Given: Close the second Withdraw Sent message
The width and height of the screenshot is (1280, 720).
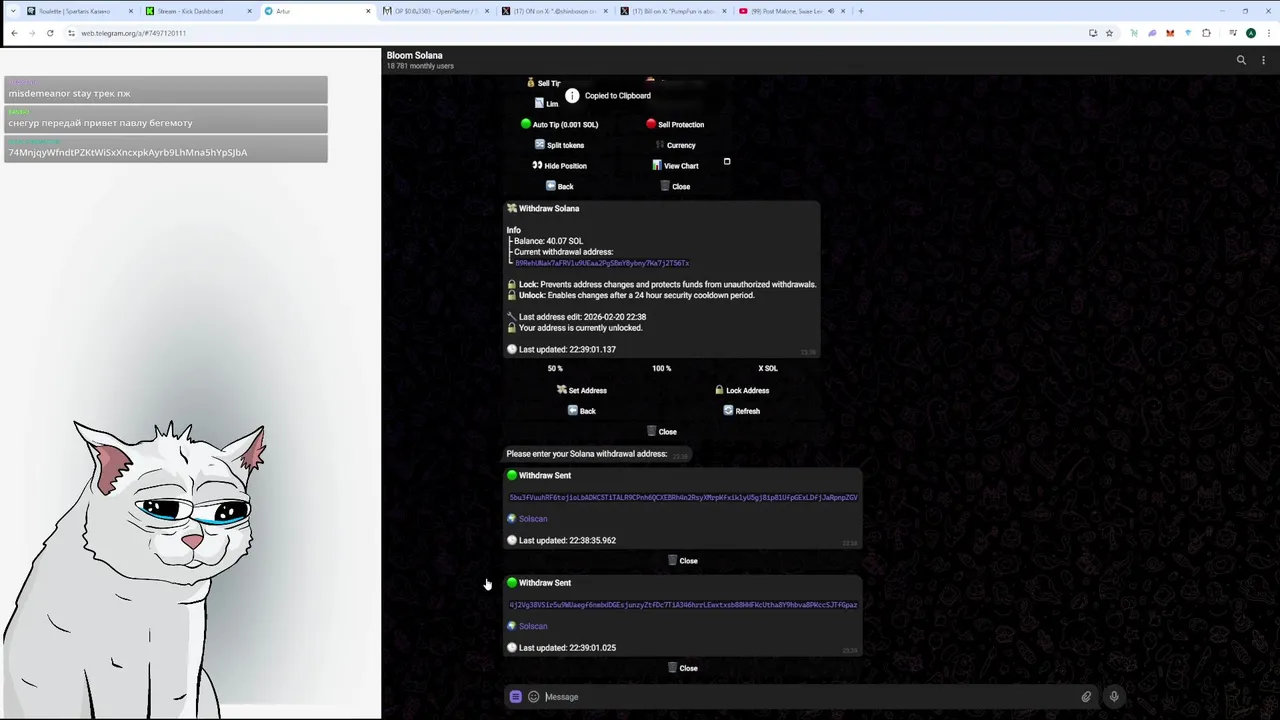Looking at the screenshot, I should [x=683, y=668].
